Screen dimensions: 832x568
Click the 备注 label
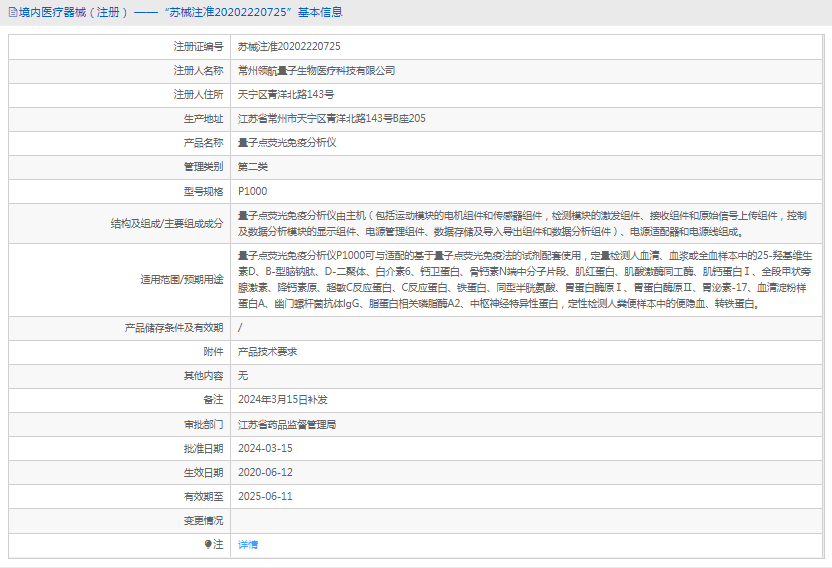[x=213, y=400]
